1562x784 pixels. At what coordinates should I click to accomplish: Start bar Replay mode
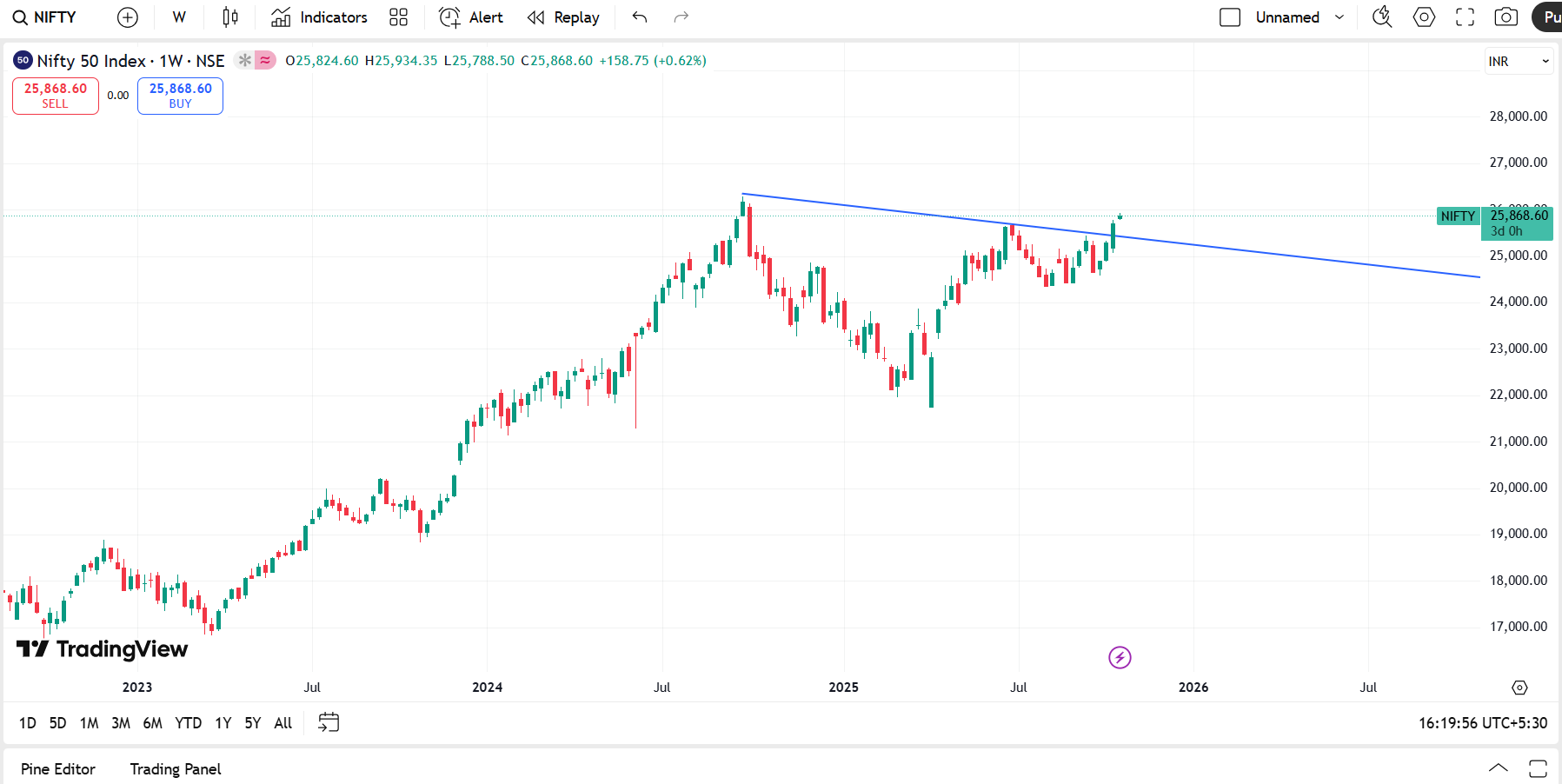563,17
